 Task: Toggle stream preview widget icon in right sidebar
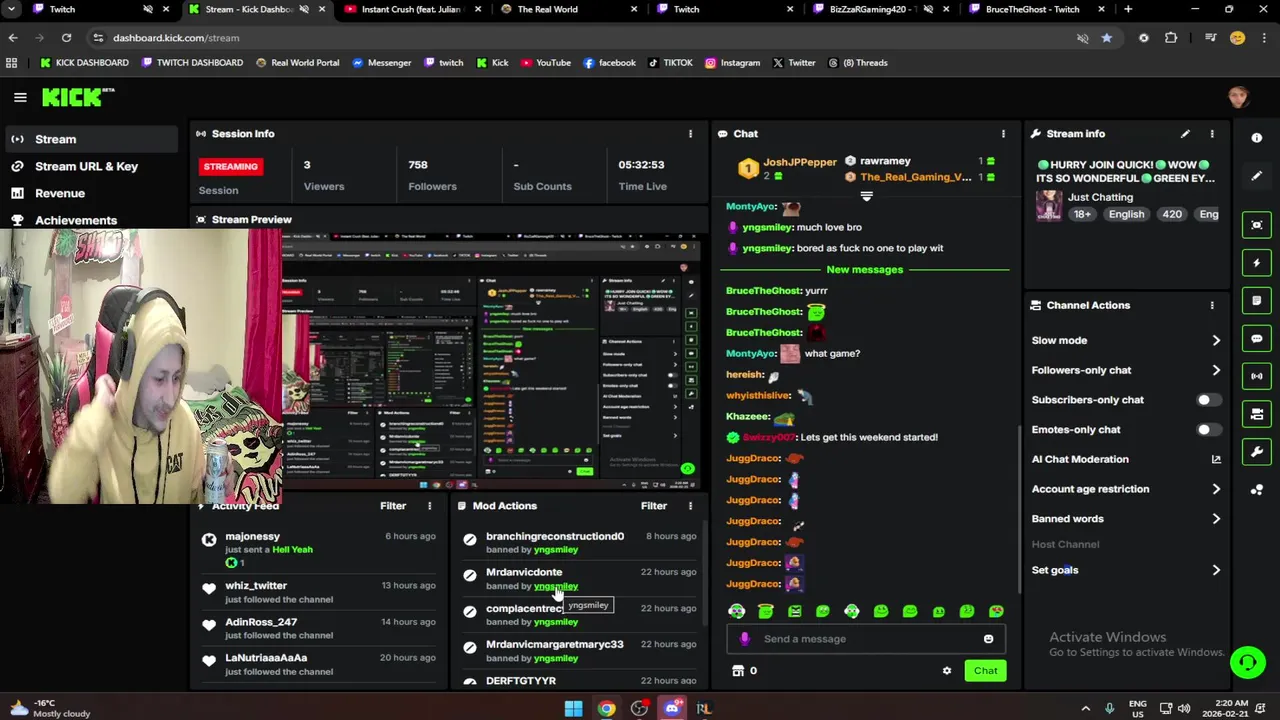pyautogui.click(x=1257, y=225)
